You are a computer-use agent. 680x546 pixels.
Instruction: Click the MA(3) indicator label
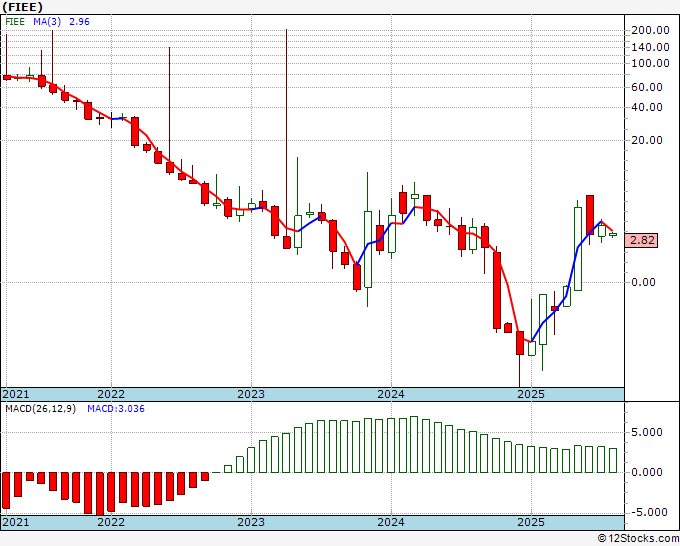(x=47, y=22)
